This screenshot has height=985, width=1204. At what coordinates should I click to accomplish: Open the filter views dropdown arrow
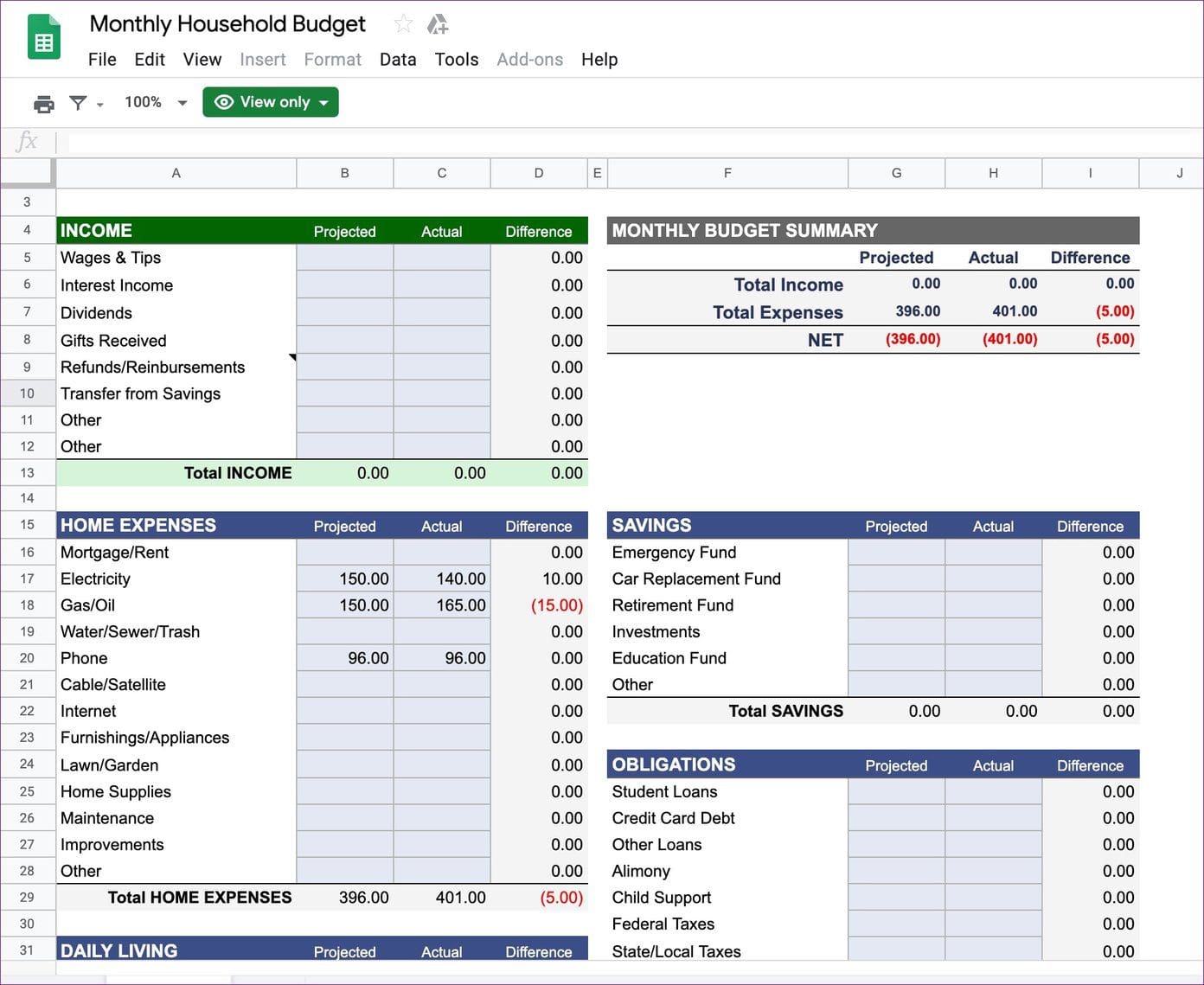pyautogui.click(x=100, y=105)
